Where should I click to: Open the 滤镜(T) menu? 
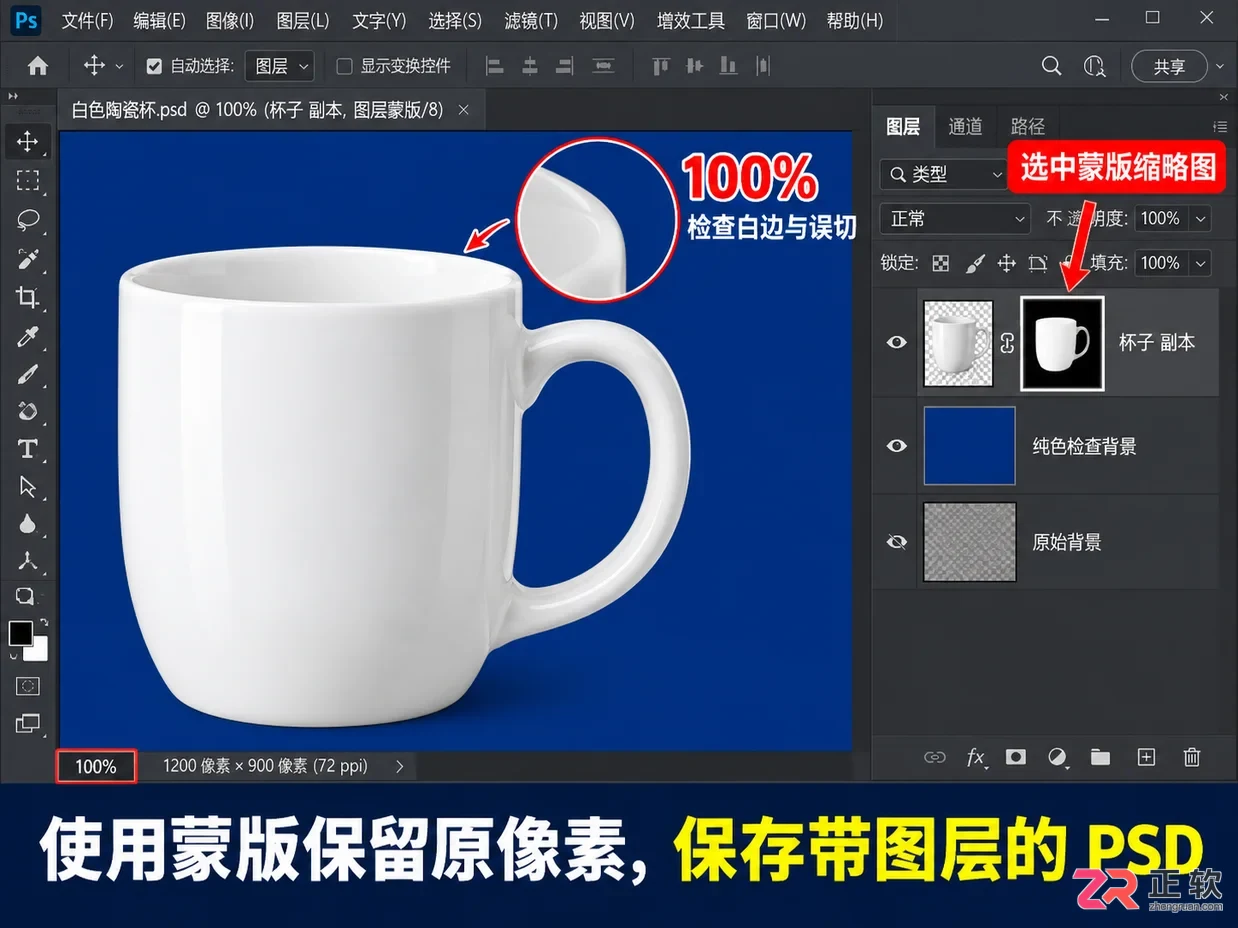[x=531, y=20]
